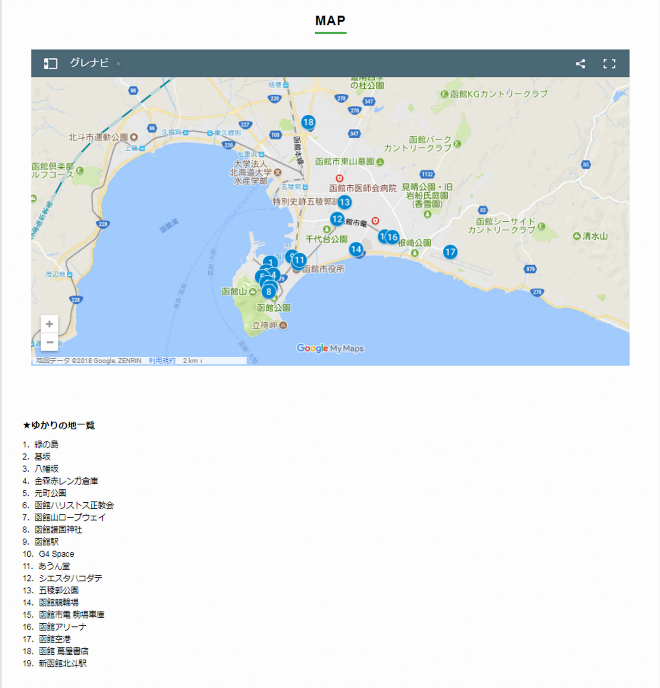Click the 函館市医師会病院 hospital icon
The height and width of the screenshot is (688, 660).
(339, 178)
